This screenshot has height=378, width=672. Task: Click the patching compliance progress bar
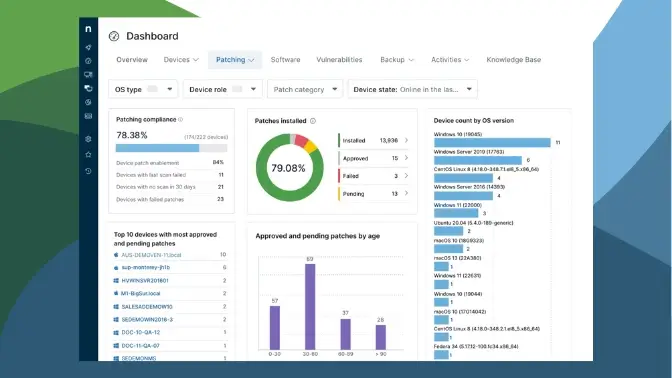pyautogui.click(x=171, y=148)
